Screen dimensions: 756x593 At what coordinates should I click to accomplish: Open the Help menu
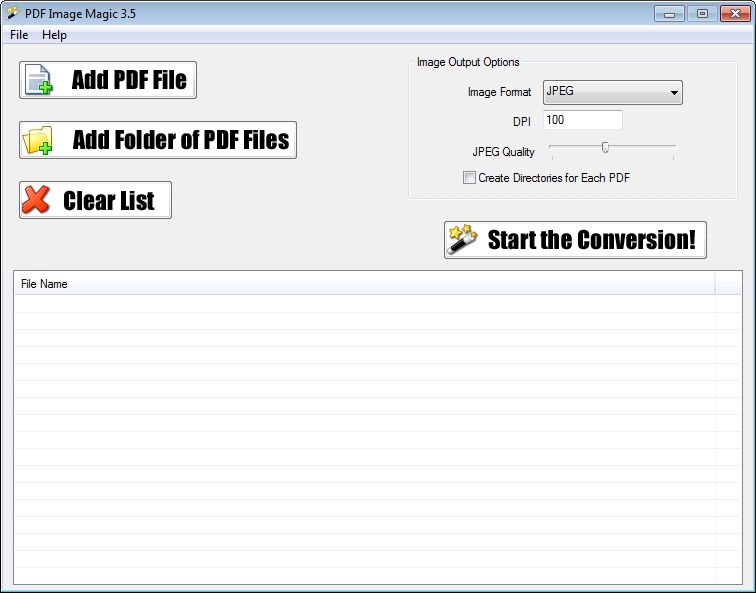[54, 35]
